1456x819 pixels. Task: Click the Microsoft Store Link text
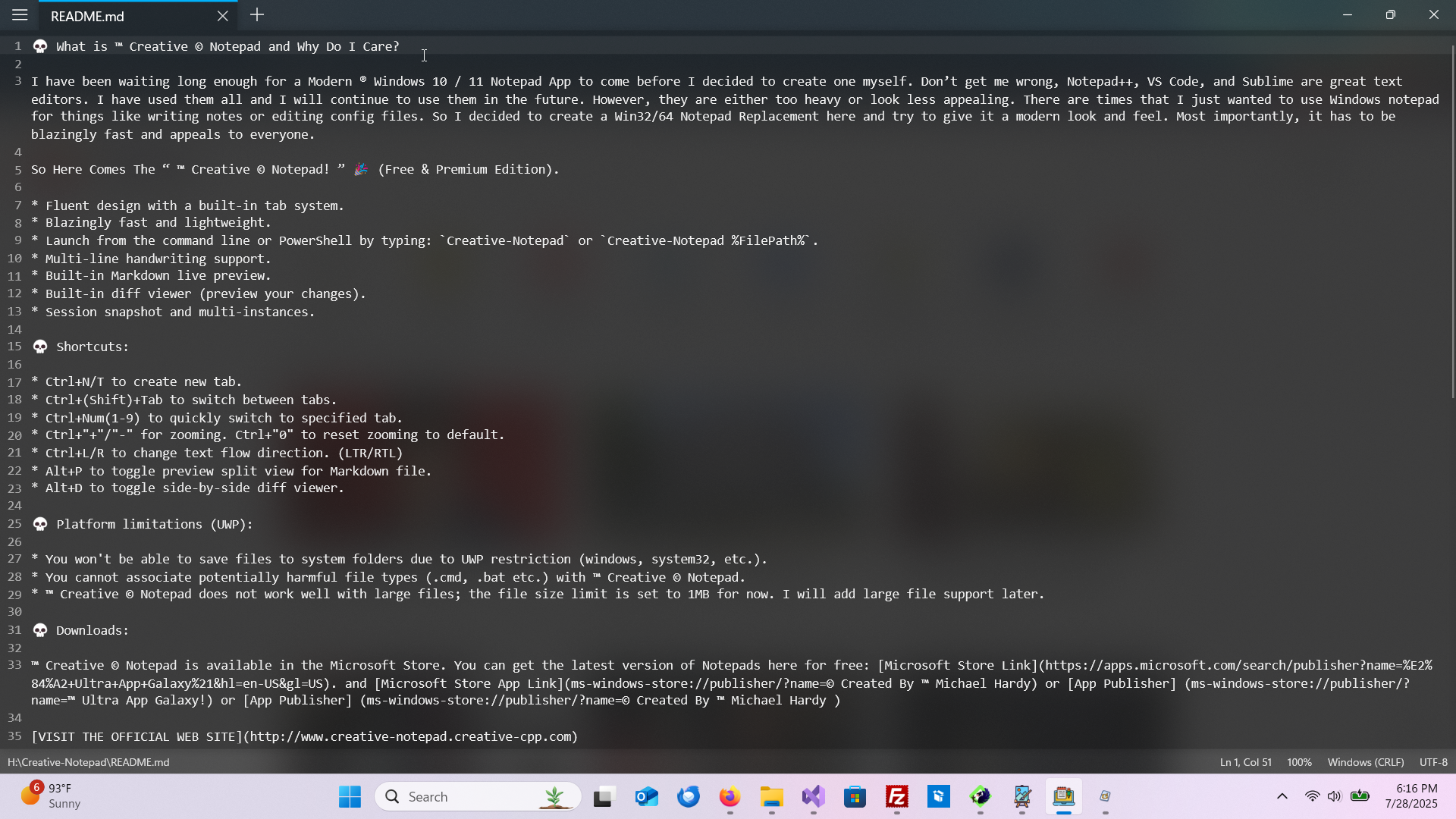coord(958,666)
